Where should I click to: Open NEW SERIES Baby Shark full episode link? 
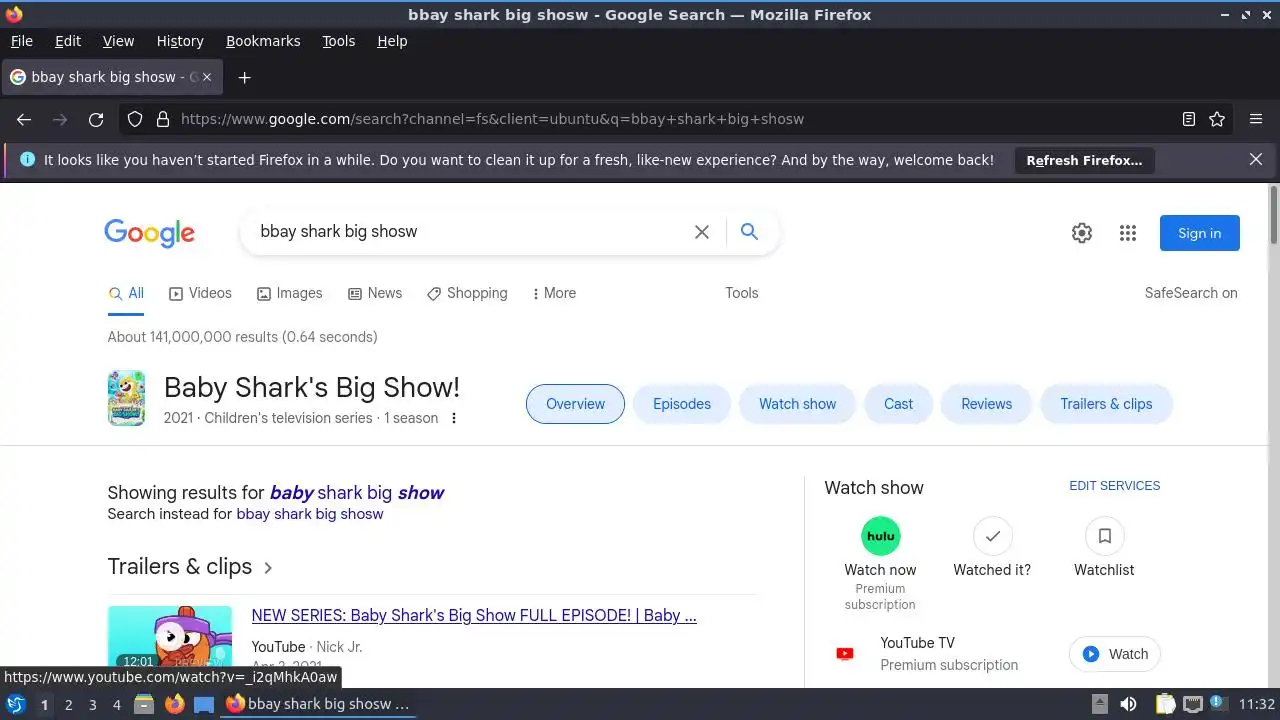click(x=474, y=615)
